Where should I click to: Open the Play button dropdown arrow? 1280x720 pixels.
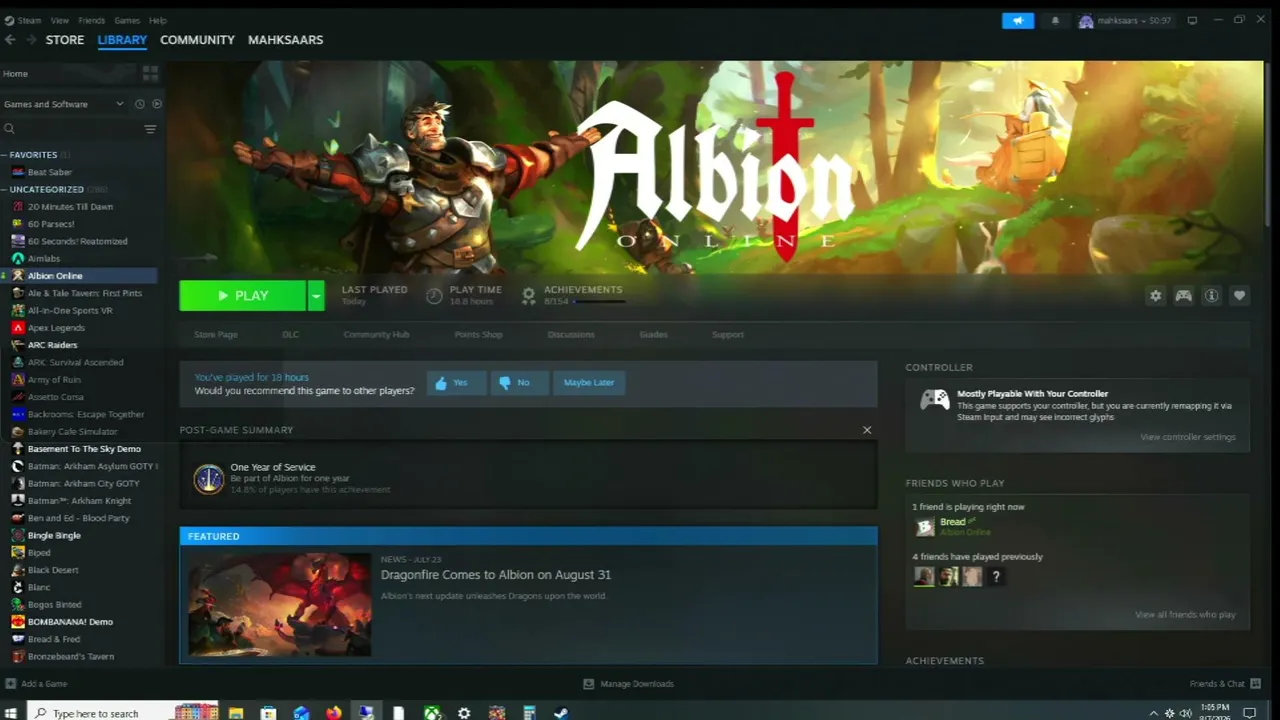(x=316, y=296)
